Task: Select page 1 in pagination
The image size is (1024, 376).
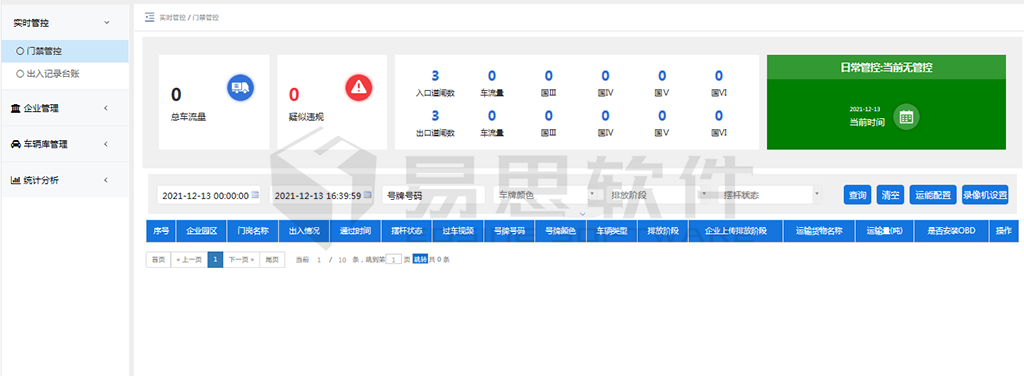Action: (216, 260)
